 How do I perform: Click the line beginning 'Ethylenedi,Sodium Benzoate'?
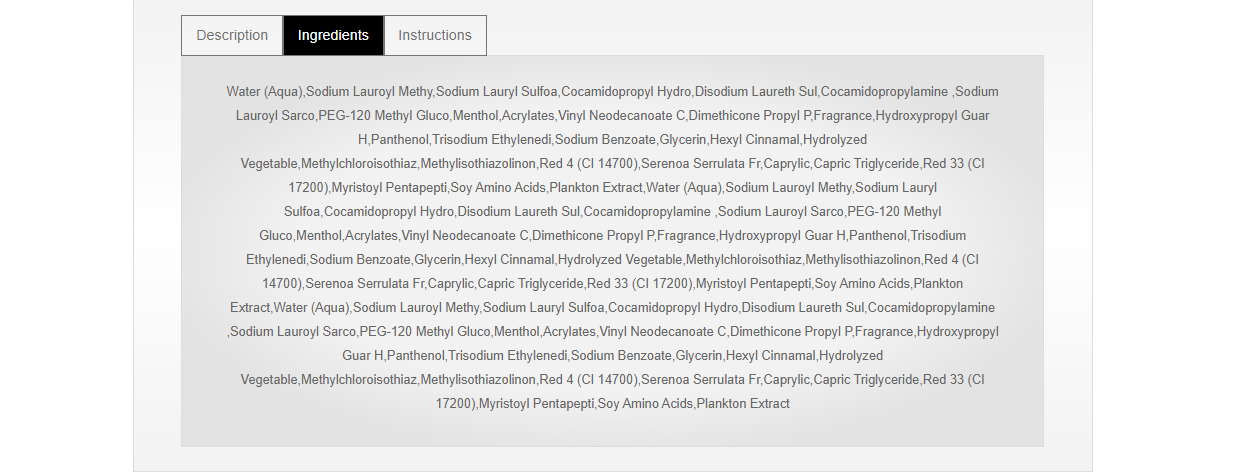pos(612,260)
